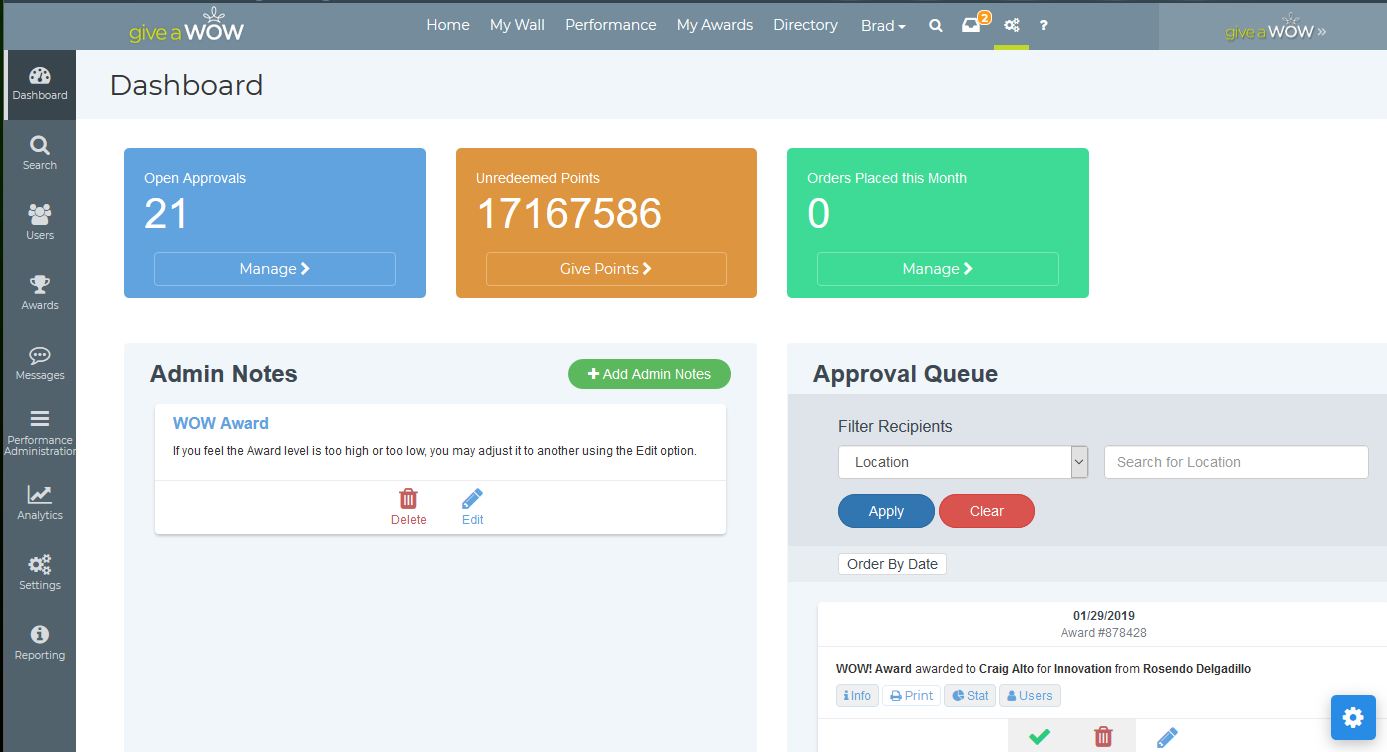Click the date 01/29/2019
The width and height of the screenshot is (1387, 752).
[1104, 616]
